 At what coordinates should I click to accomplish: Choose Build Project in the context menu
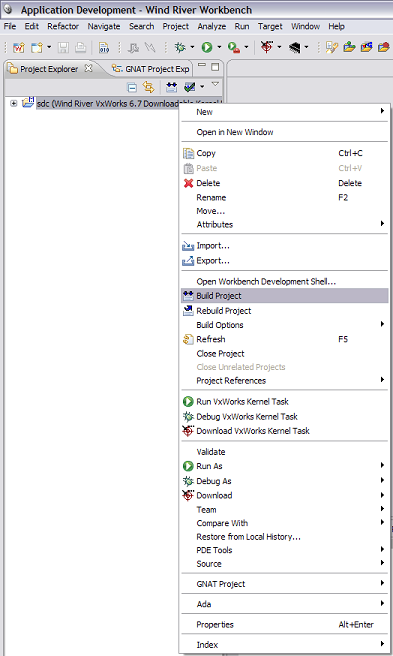point(285,296)
